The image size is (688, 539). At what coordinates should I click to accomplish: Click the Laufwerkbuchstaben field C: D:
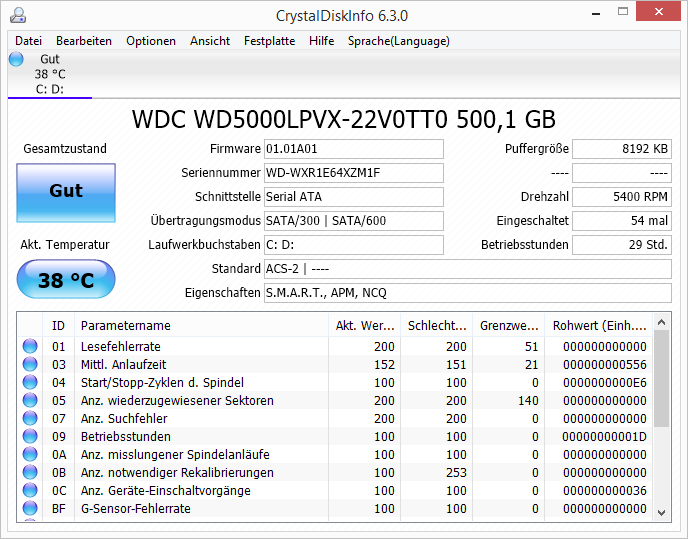click(x=354, y=244)
